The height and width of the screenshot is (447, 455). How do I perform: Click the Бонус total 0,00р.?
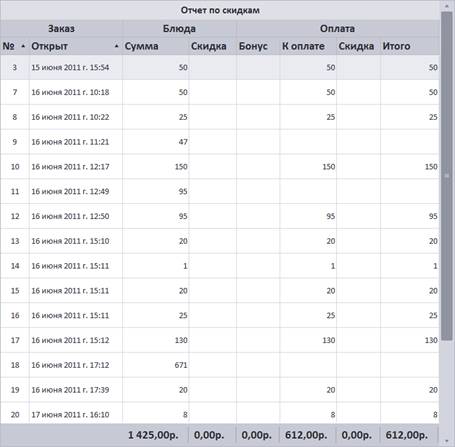pos(256,435)
